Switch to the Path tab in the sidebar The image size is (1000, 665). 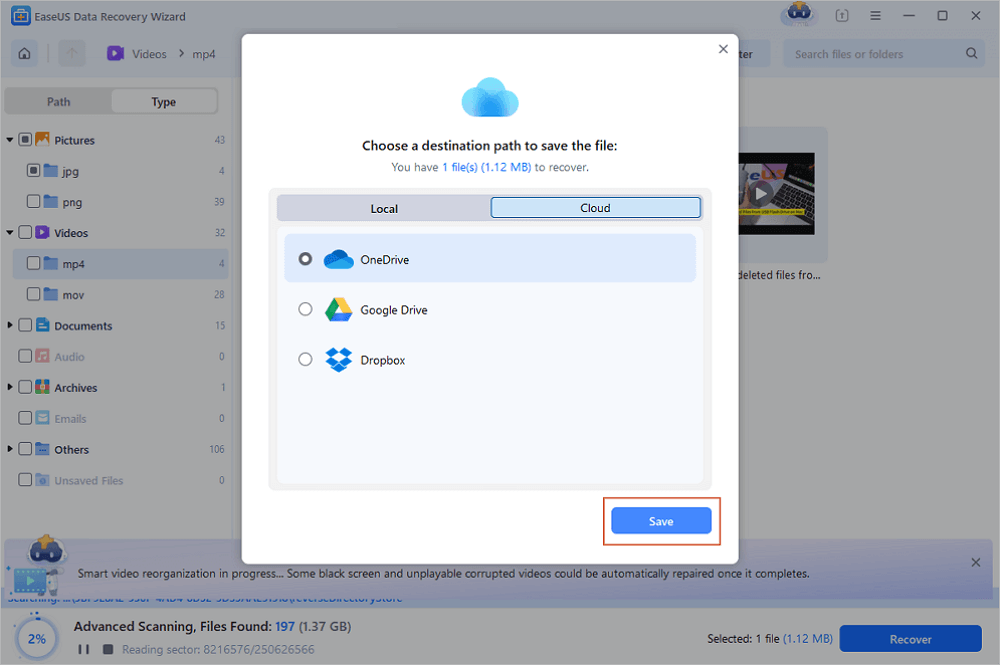[x=58, y=101]
